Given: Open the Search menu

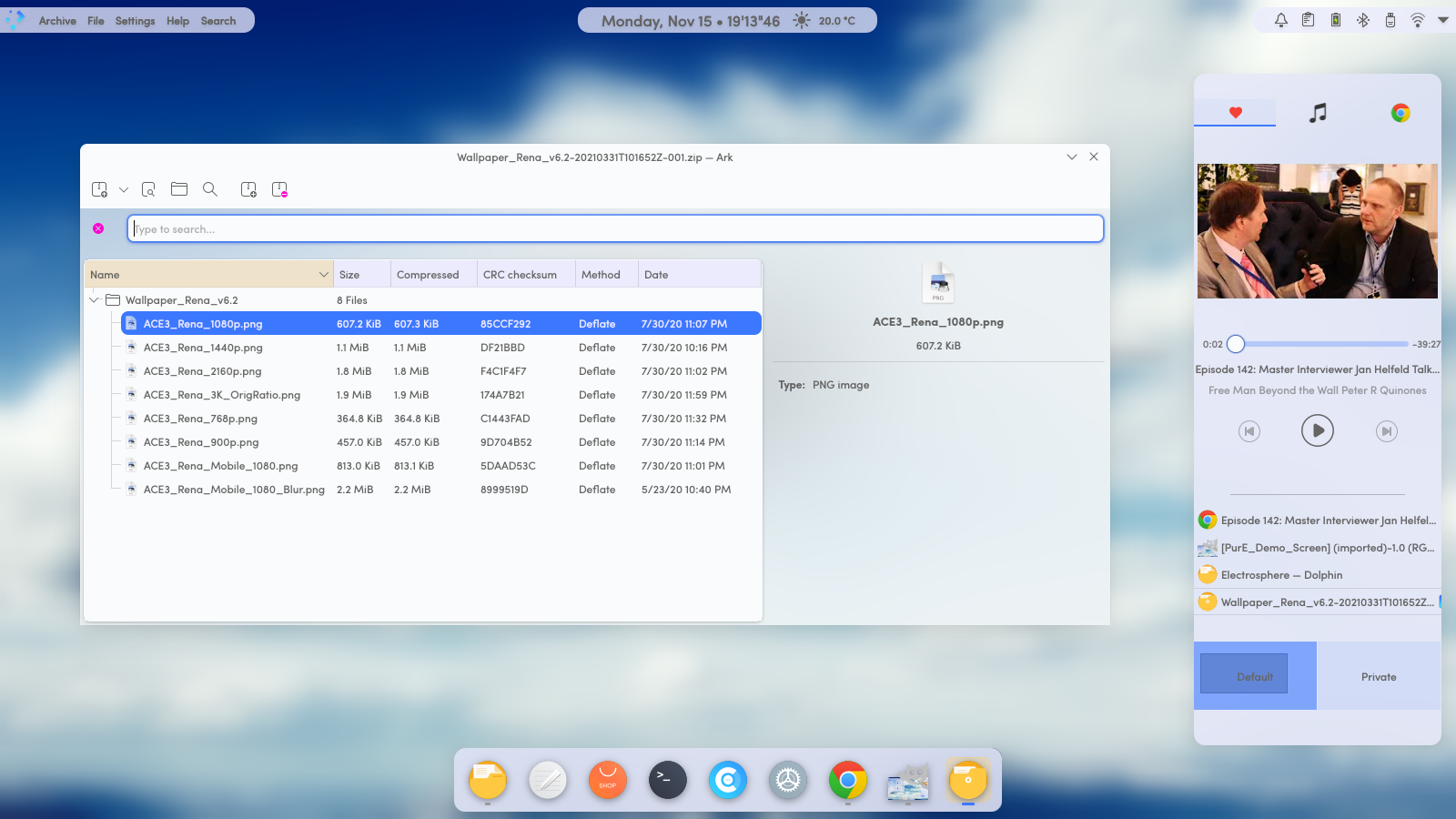Looking at the screenshot, I should [x=218, y=21].
